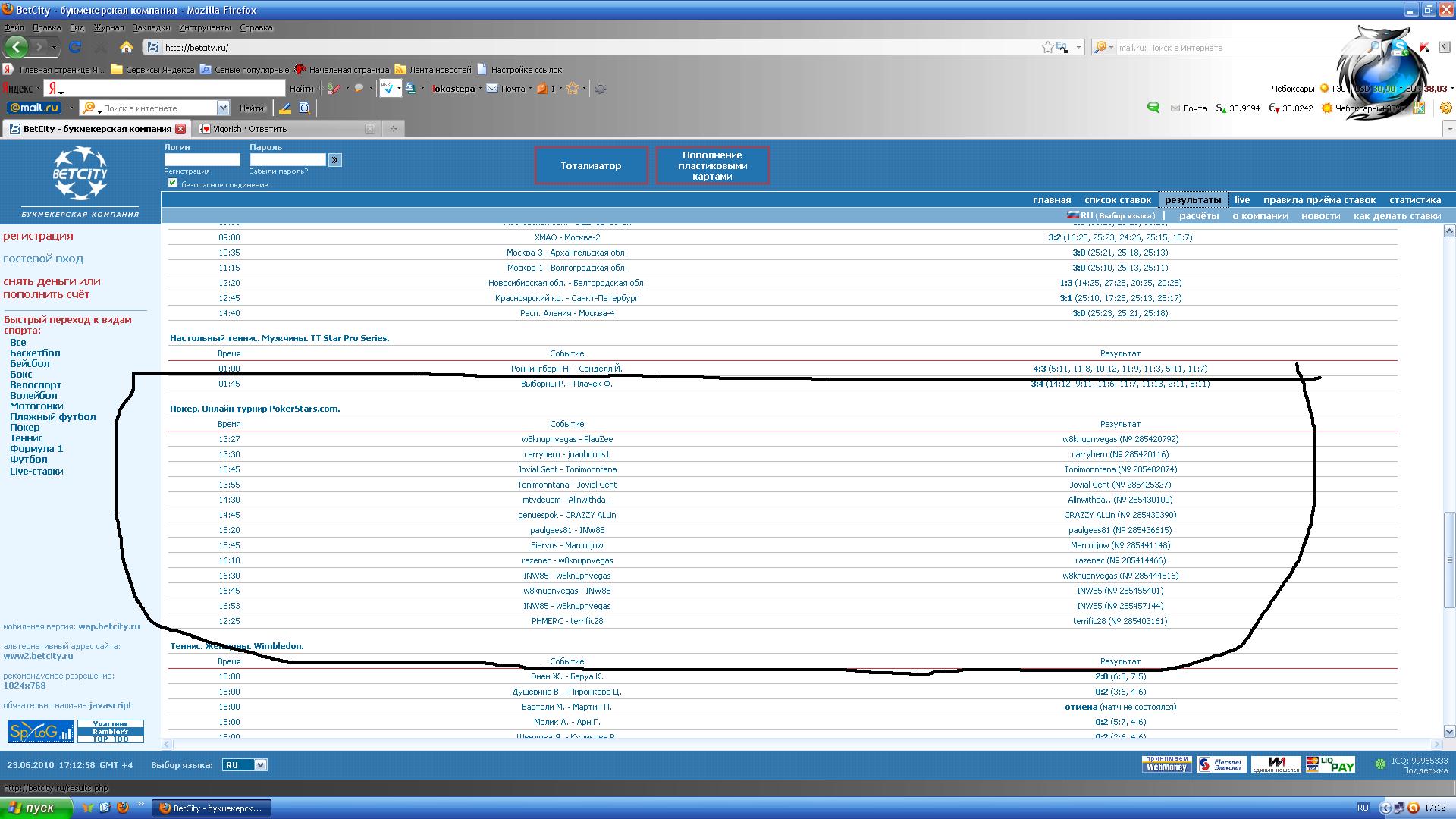Screen dimensions: 1456x819
Task: Click Yandex toolbar spell-check icon
Action: point(388,89)
